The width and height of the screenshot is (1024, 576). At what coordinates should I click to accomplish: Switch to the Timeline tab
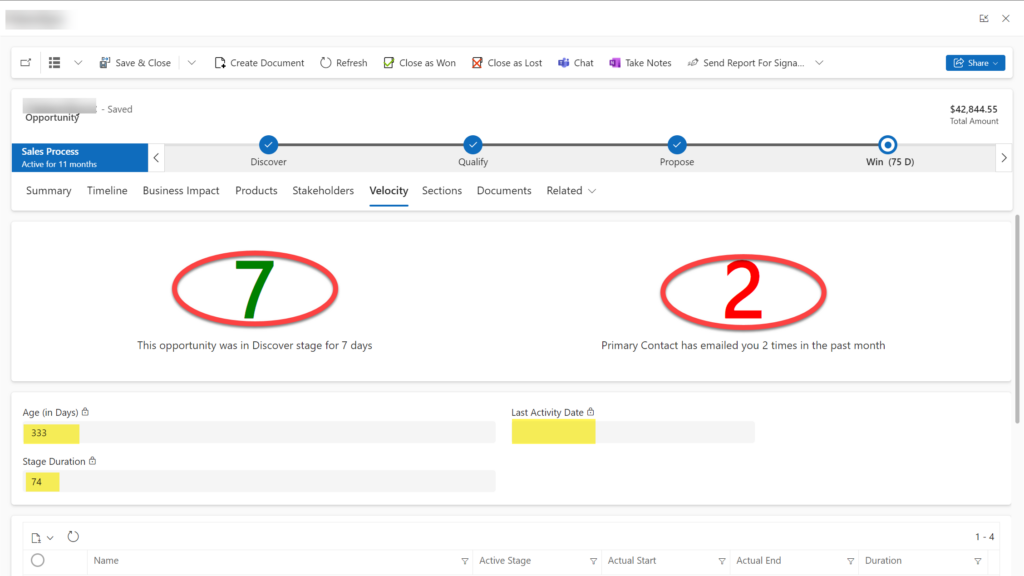(107, 191)
